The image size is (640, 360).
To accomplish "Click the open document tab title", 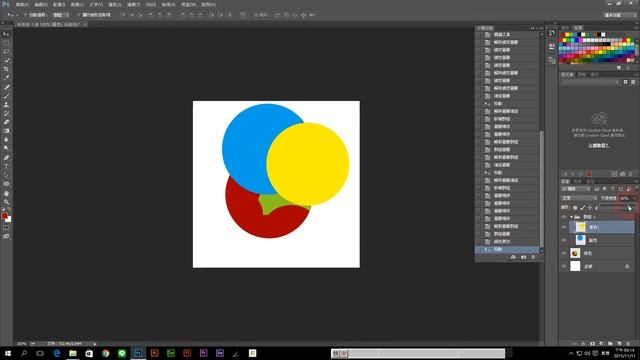I will (x=48, y=24).
